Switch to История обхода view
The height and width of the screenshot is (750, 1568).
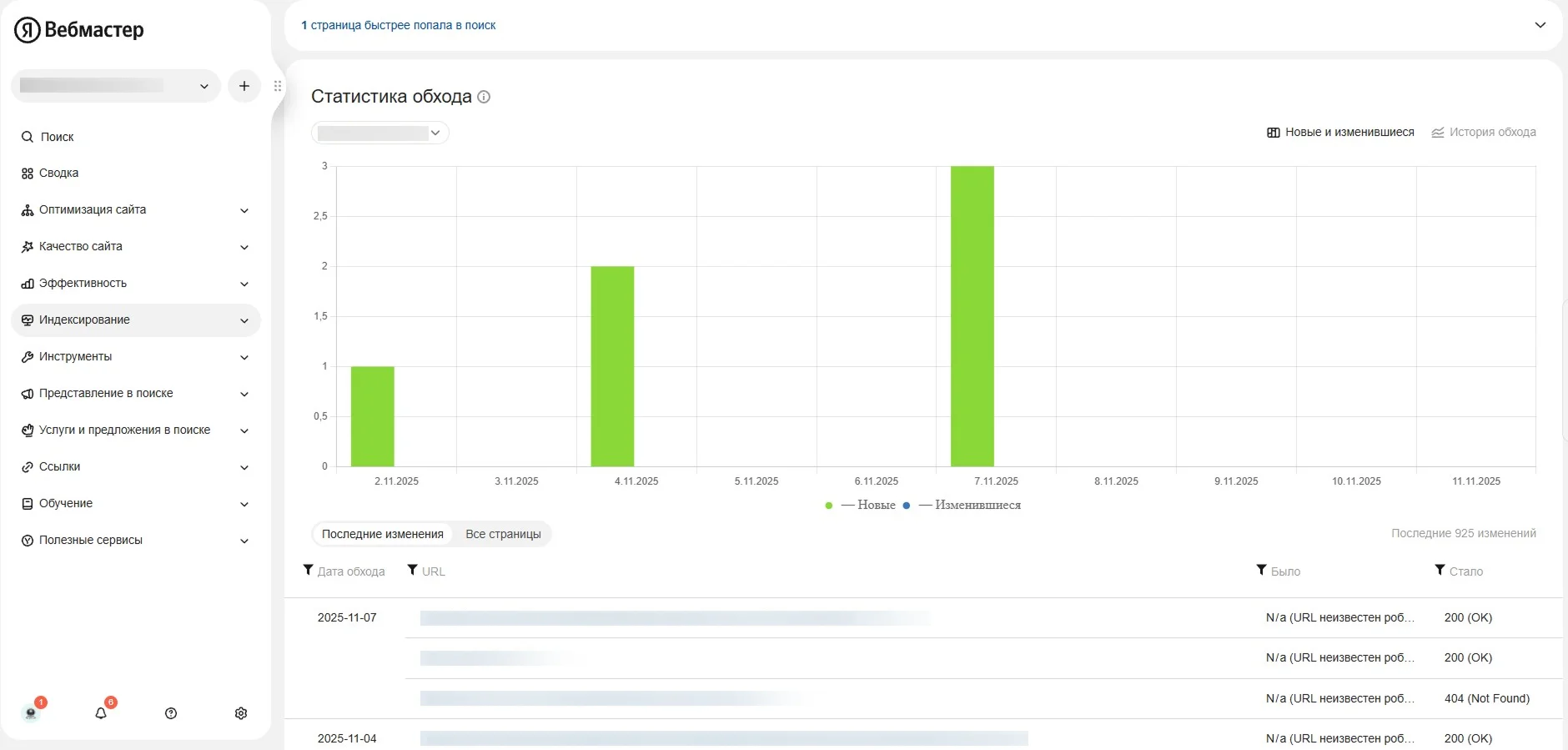point(1484,133)
